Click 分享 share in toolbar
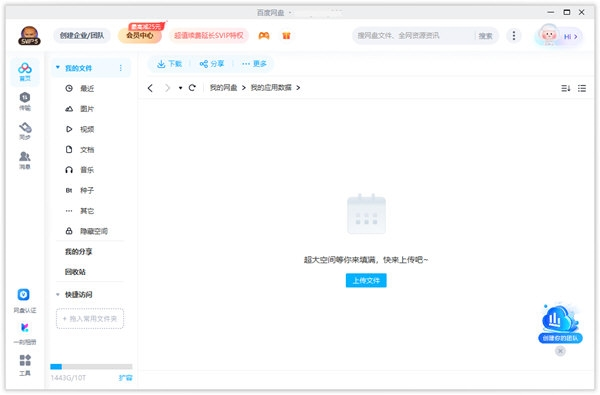The width and height of the screenshot is (600, 395). pos(212,64)
